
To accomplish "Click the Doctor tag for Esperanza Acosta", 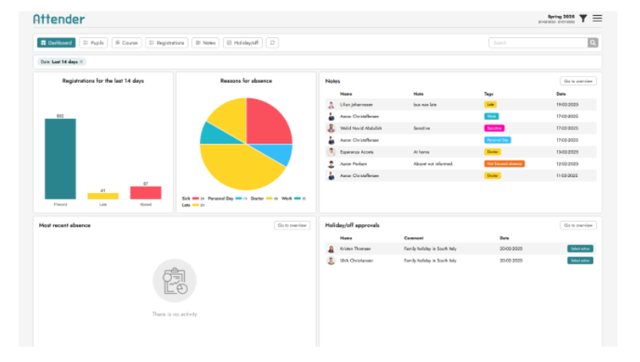I will coord(493,152).
